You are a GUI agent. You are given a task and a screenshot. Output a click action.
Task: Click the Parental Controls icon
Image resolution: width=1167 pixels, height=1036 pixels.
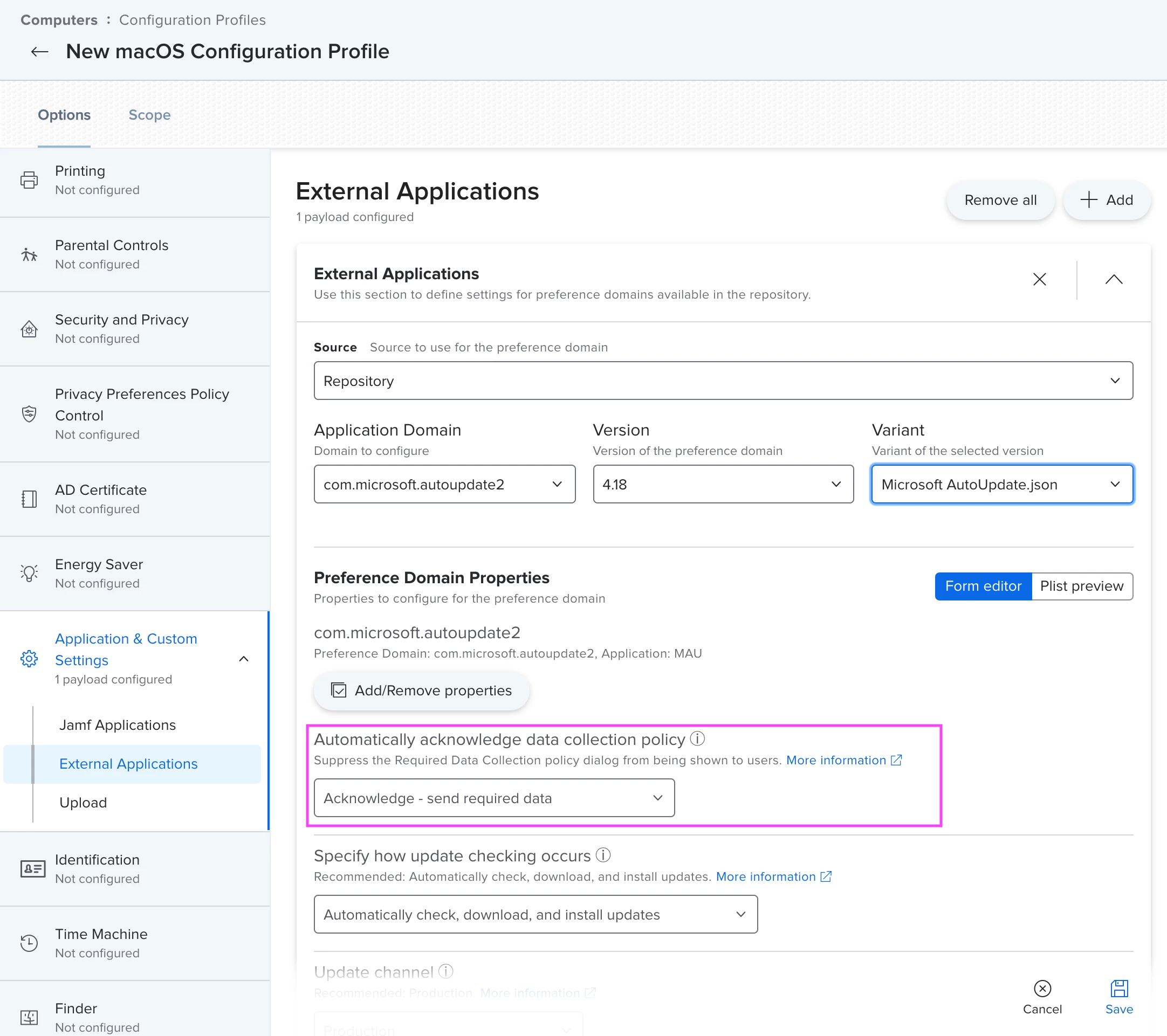pos(29,254)
